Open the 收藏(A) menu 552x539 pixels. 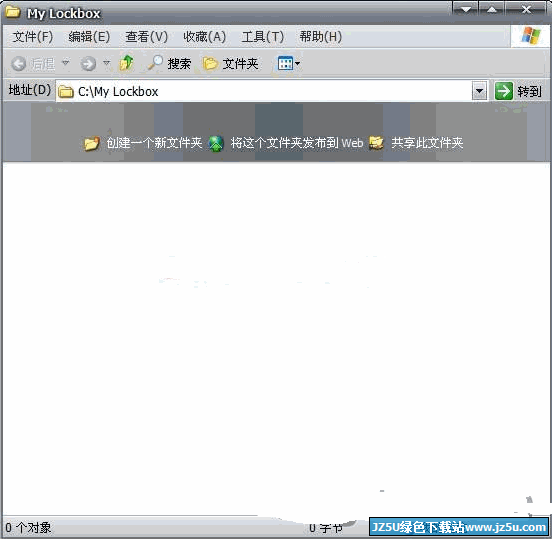point(204,37)
